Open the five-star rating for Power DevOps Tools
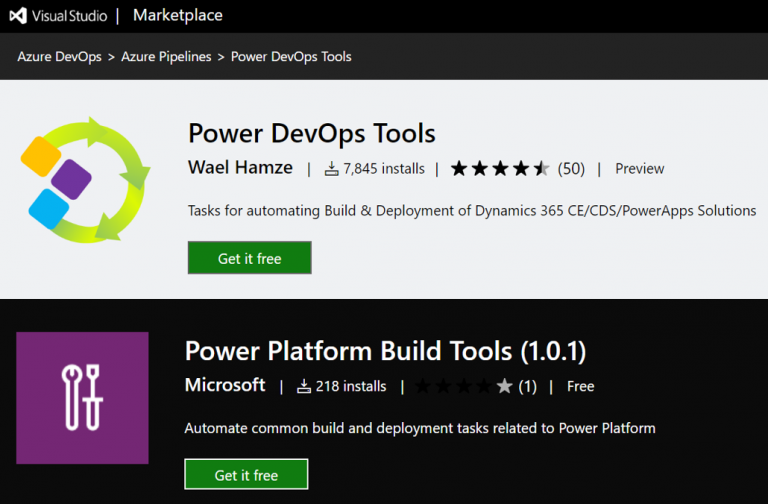Screen dimensions: 768x504 [500, 168]
